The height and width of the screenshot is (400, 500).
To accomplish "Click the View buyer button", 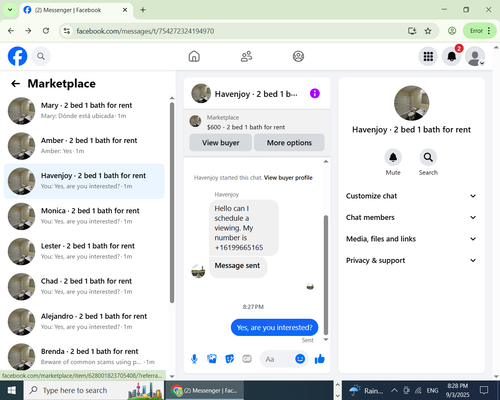I will [x=220, y=143].
